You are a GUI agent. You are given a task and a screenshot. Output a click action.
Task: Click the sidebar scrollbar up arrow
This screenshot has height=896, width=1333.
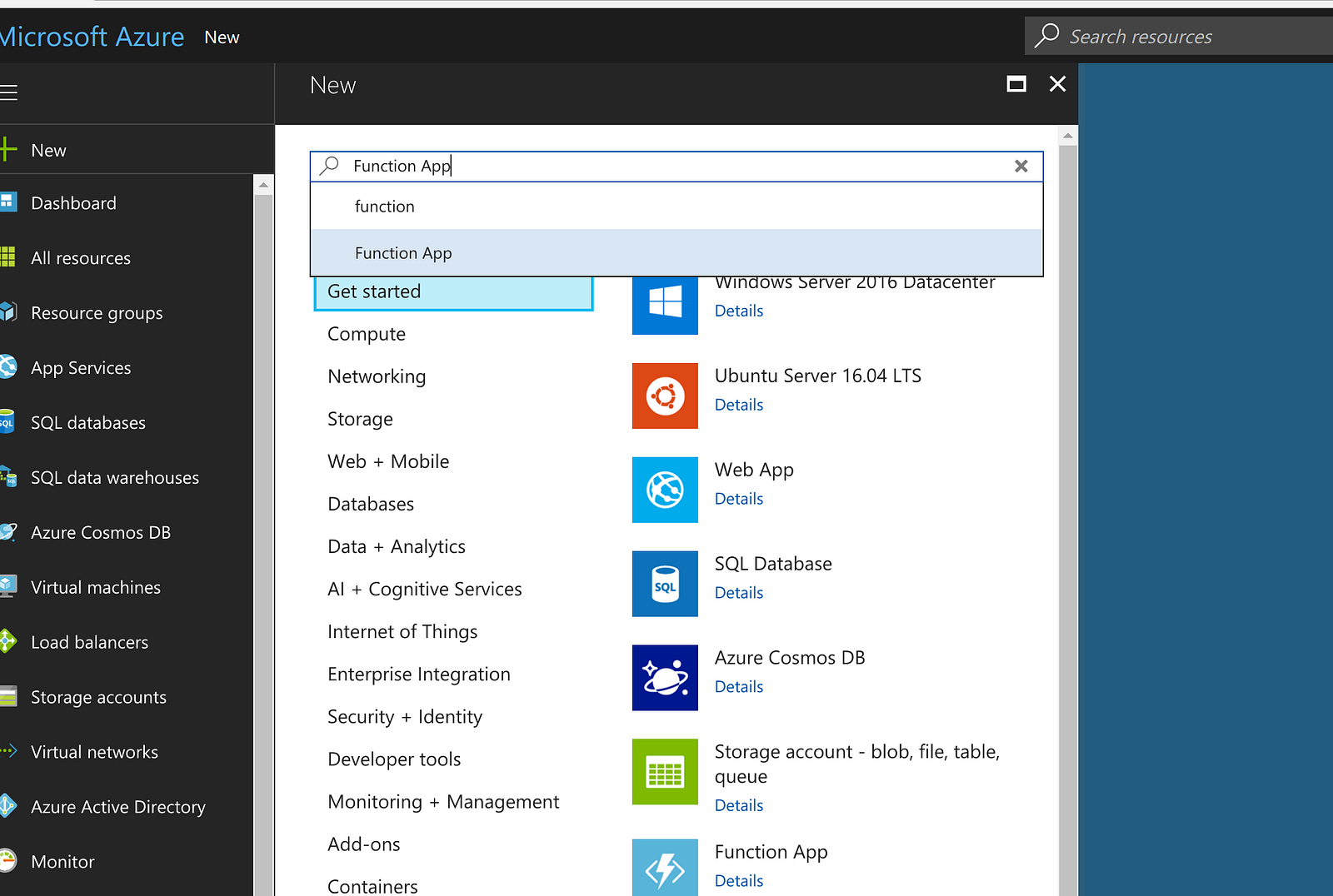point(263,185)
